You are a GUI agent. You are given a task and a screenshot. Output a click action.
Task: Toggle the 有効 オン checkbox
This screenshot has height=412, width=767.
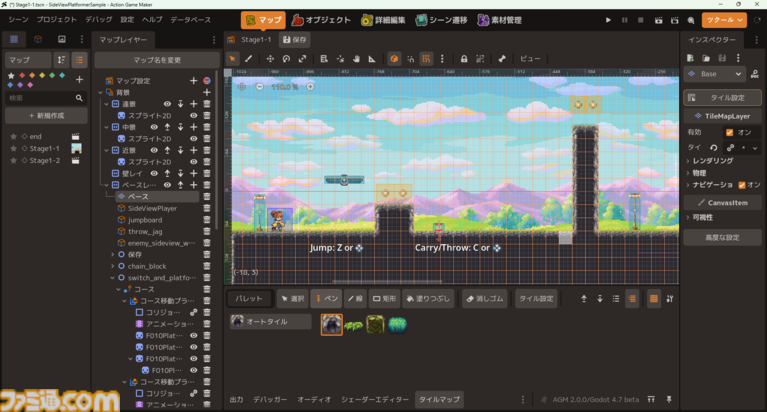point(730,132)
